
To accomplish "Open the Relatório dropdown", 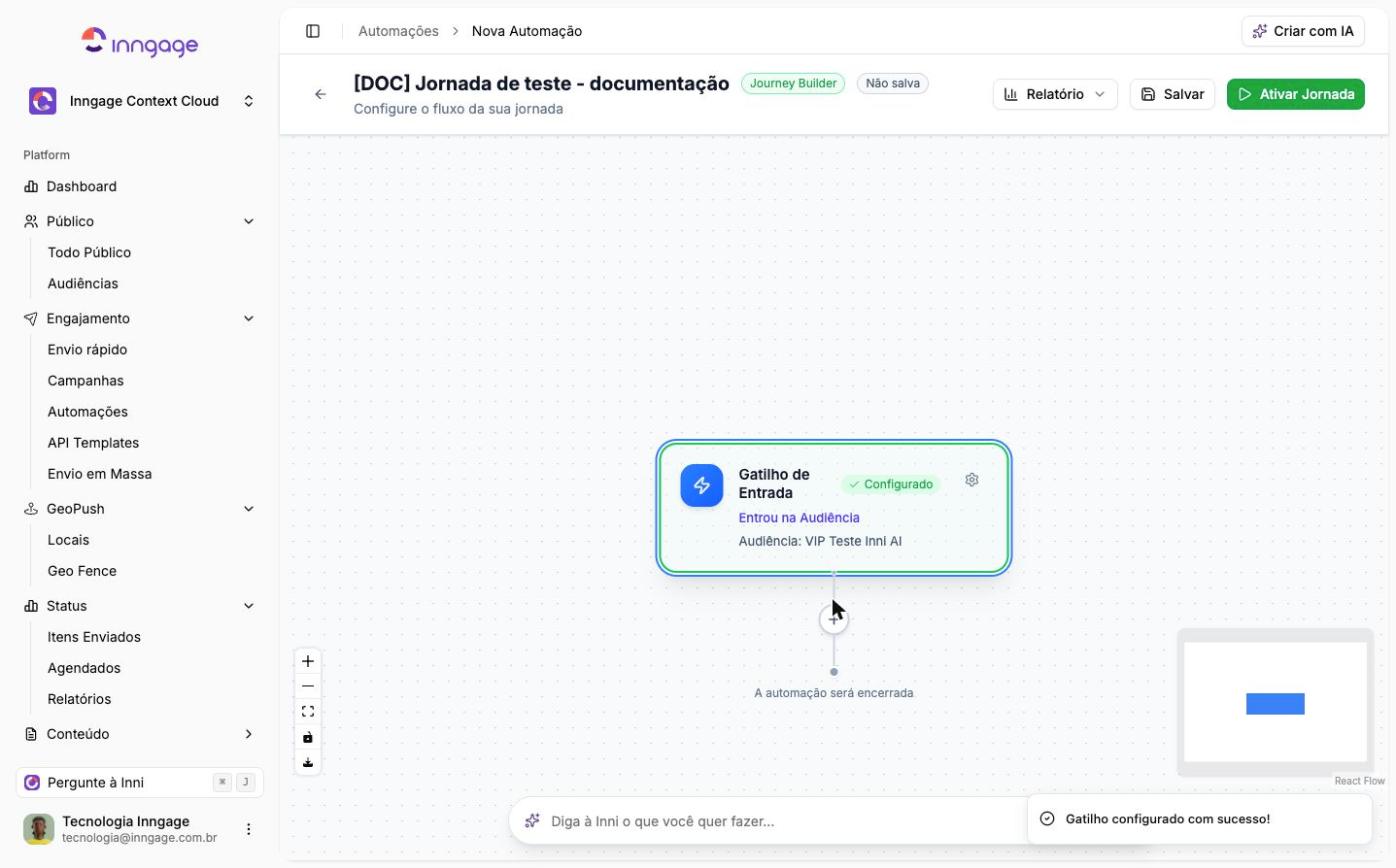I will [1055, 94].
